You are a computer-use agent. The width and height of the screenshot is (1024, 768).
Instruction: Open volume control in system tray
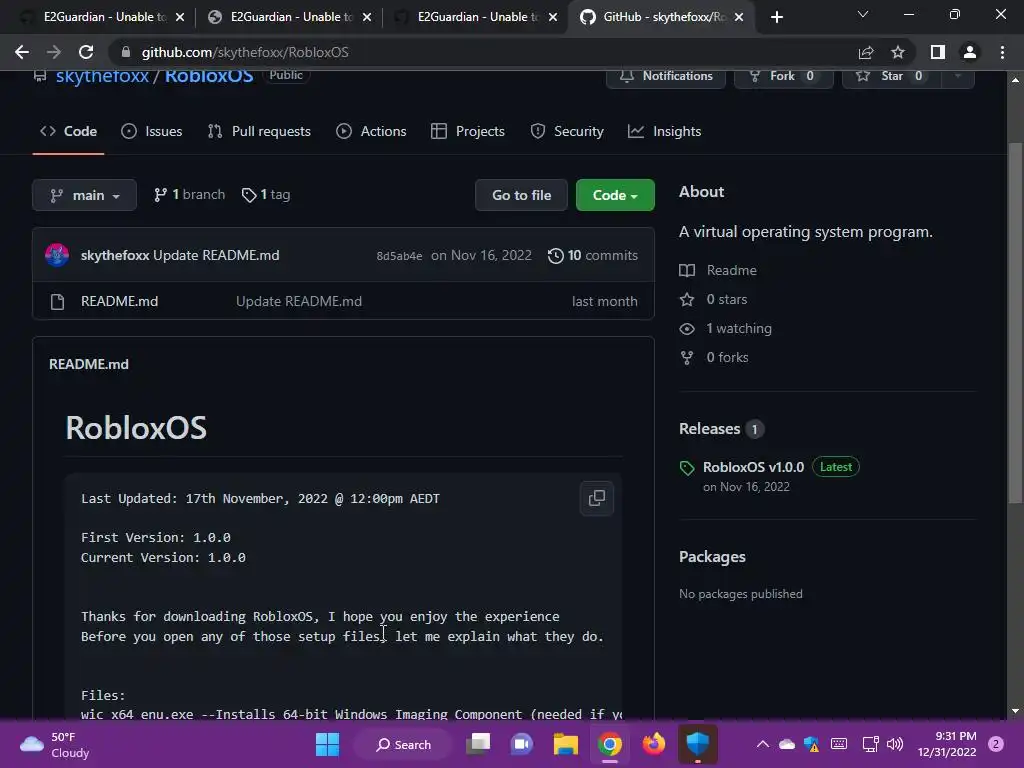895,744
